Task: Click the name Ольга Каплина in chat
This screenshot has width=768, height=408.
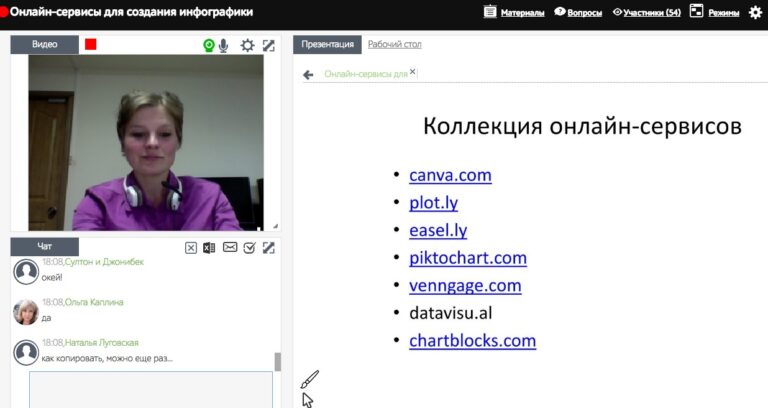Action: point(94,302)
